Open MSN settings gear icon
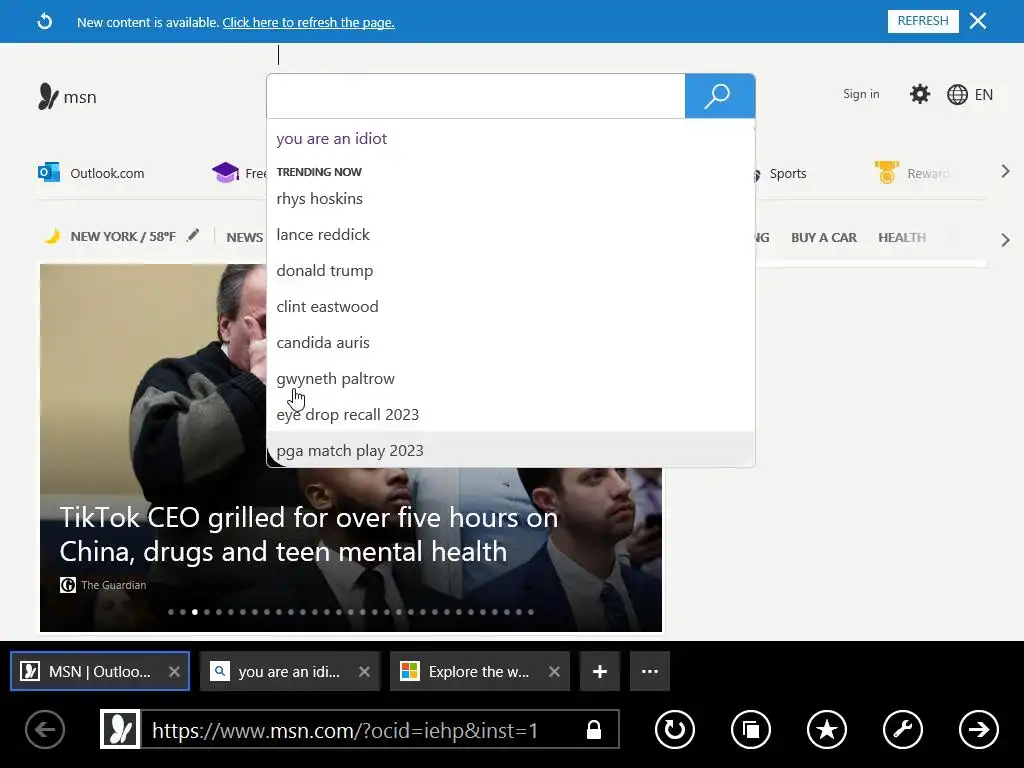 click(920, 94)
